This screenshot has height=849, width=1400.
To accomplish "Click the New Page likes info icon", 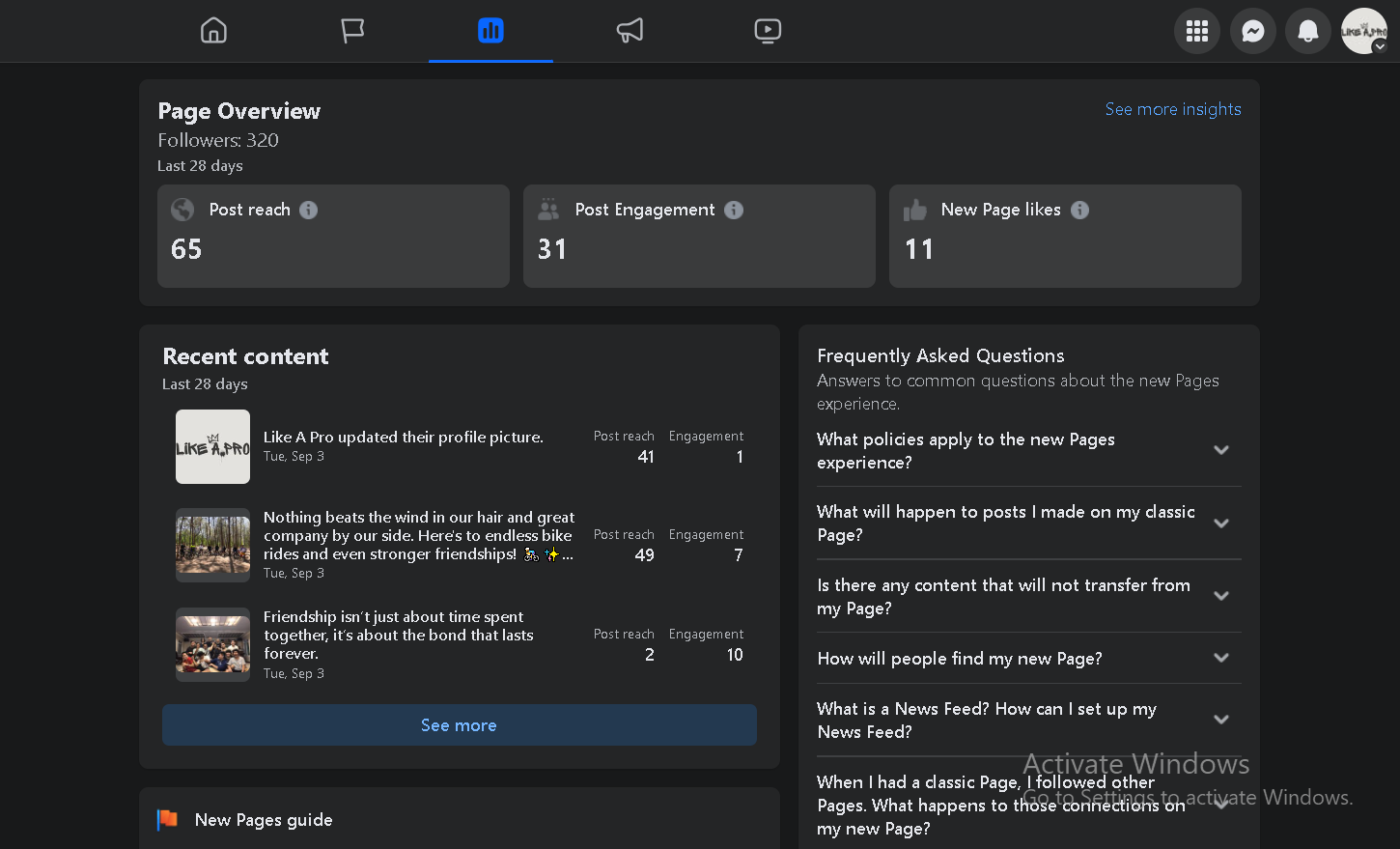I will coord(1079,210).
